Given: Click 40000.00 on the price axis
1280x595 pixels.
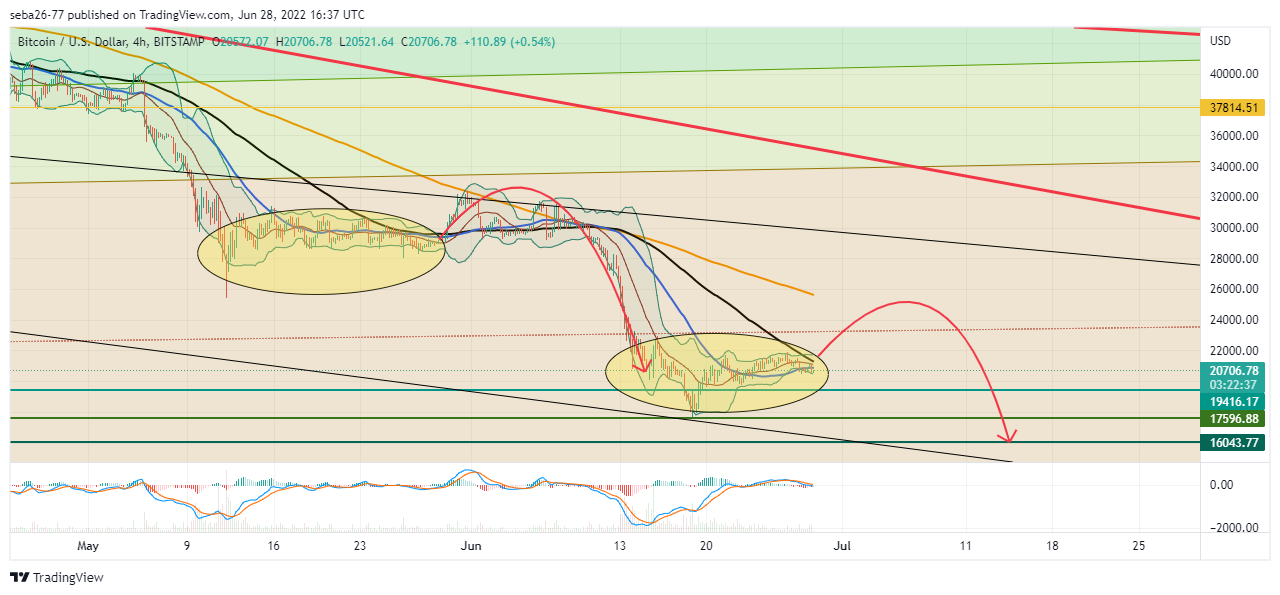Looking at the screenshot, I should (1233, 74).
